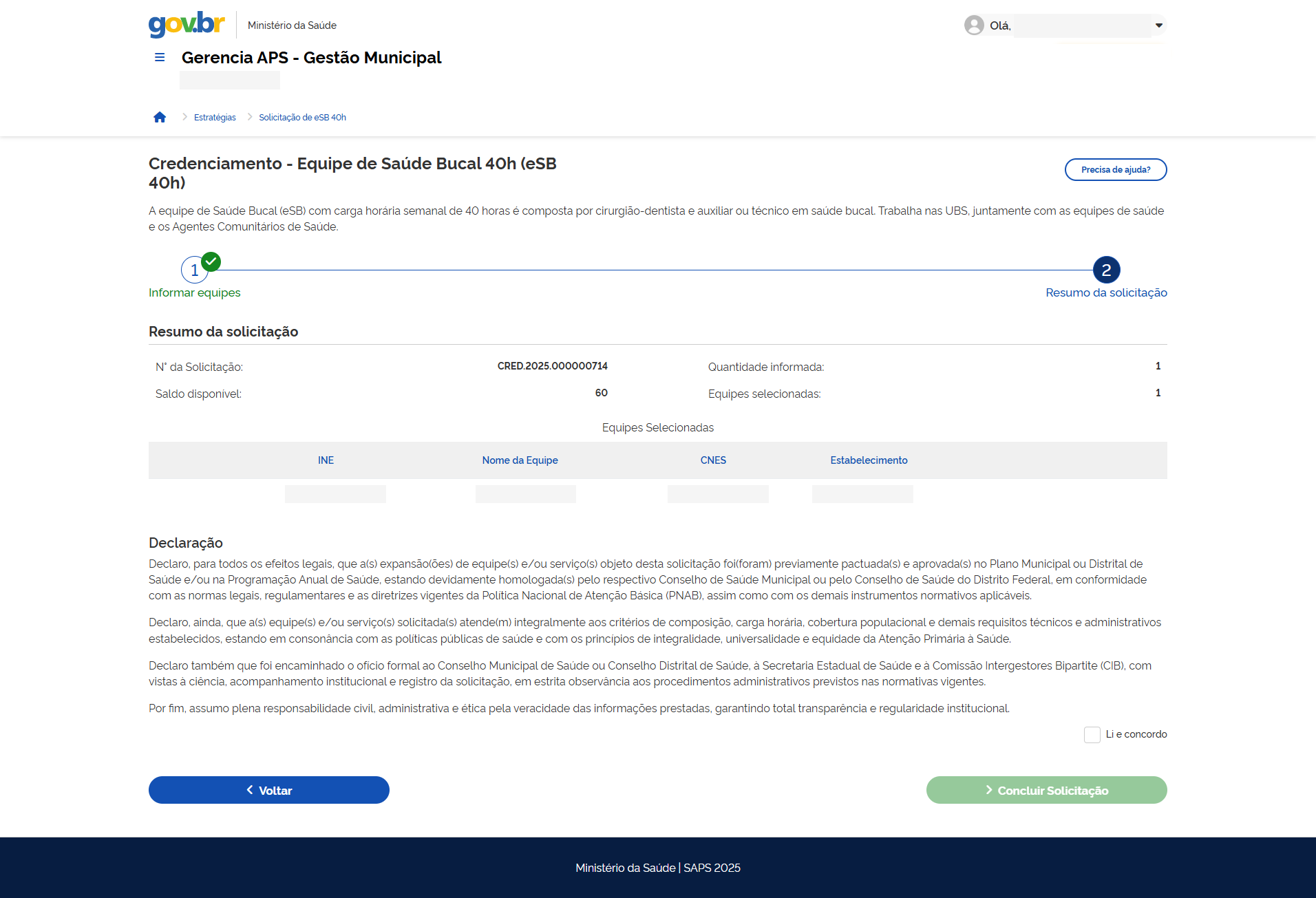Click the gov.br logo
Screen dimensions: 1316x898
click(187, 24)
